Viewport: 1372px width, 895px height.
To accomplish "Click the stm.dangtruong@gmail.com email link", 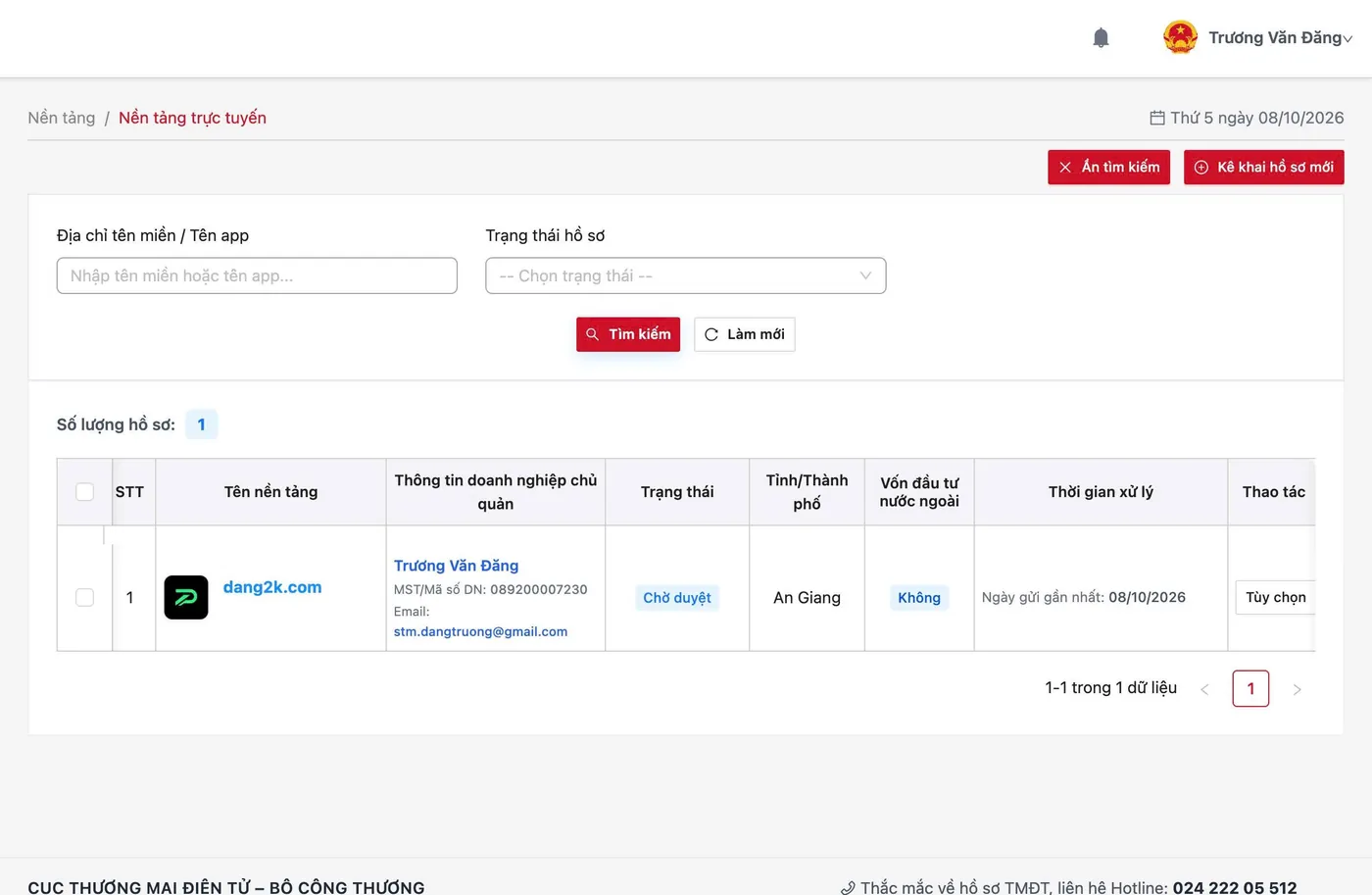I will coord(480,631).
